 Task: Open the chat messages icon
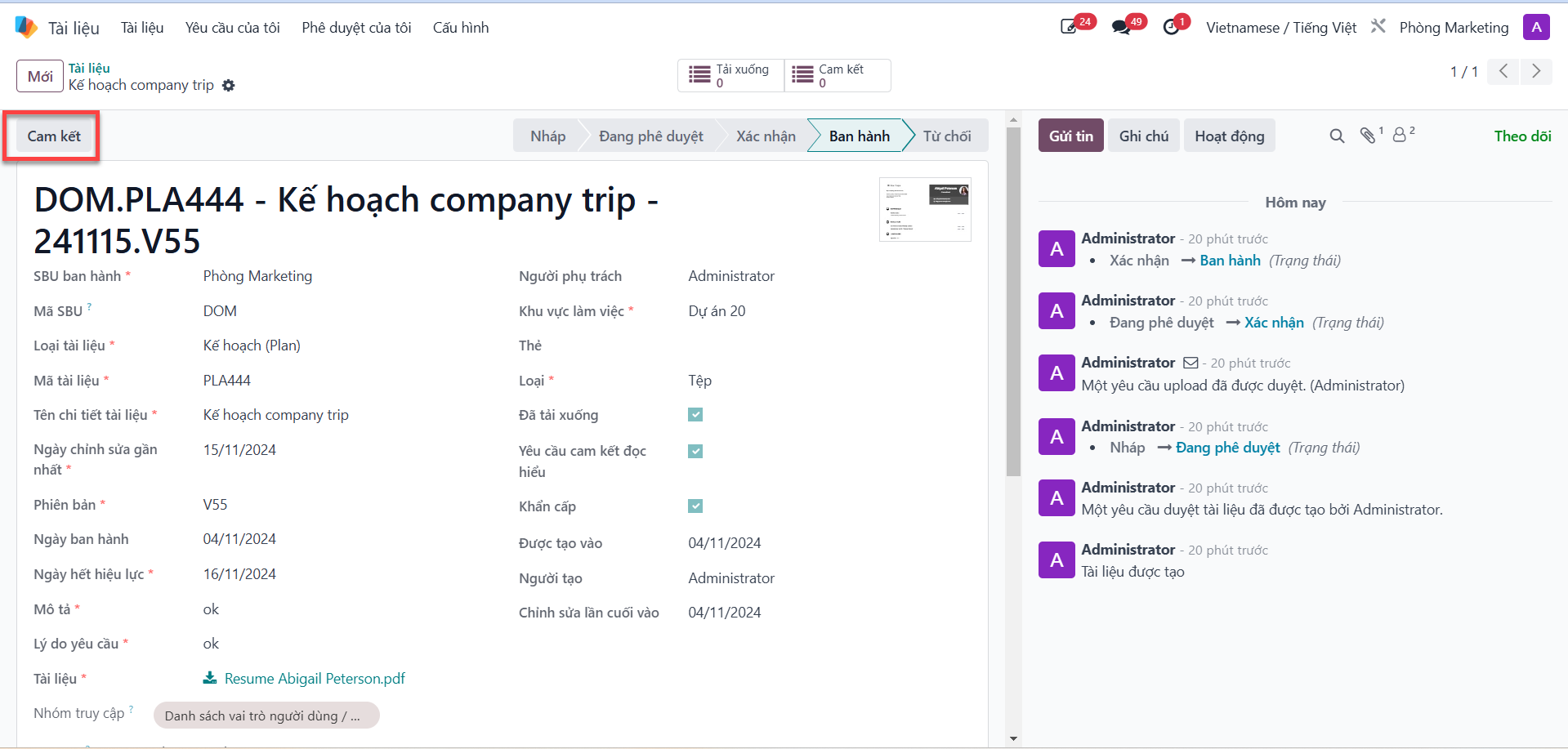[x=1123, y=26]
